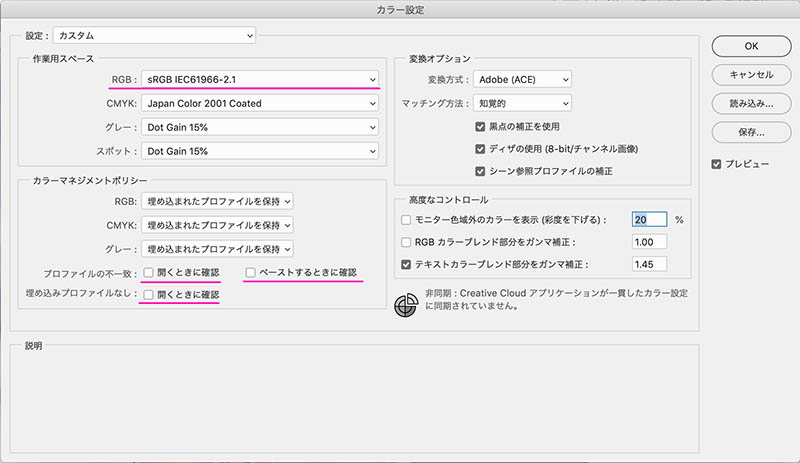This screenshot has height=463, width=800.
Task: Click the RGB blend gamma field 1.00
Action: [649, 242]
